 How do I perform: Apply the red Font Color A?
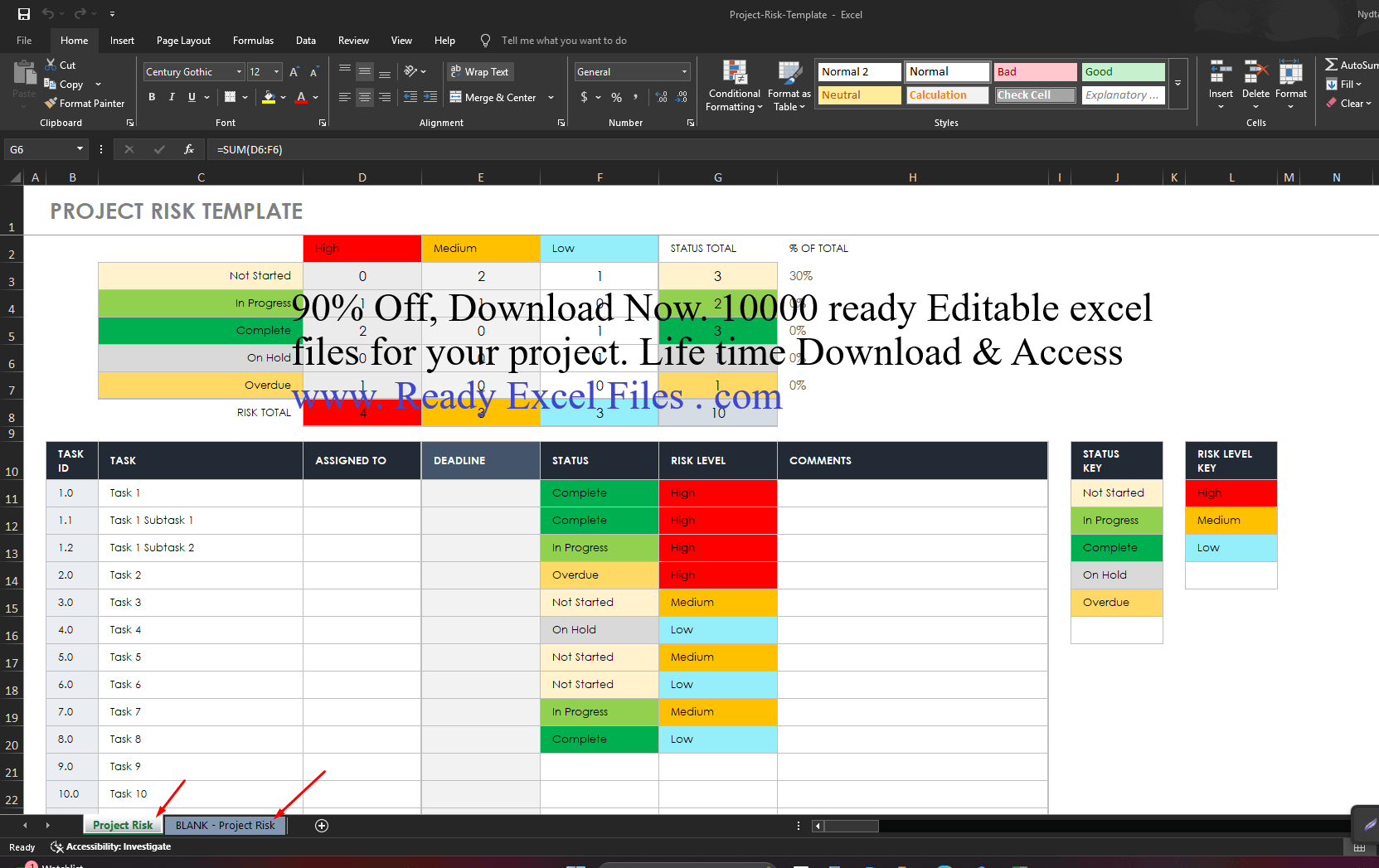pos(301,97)
